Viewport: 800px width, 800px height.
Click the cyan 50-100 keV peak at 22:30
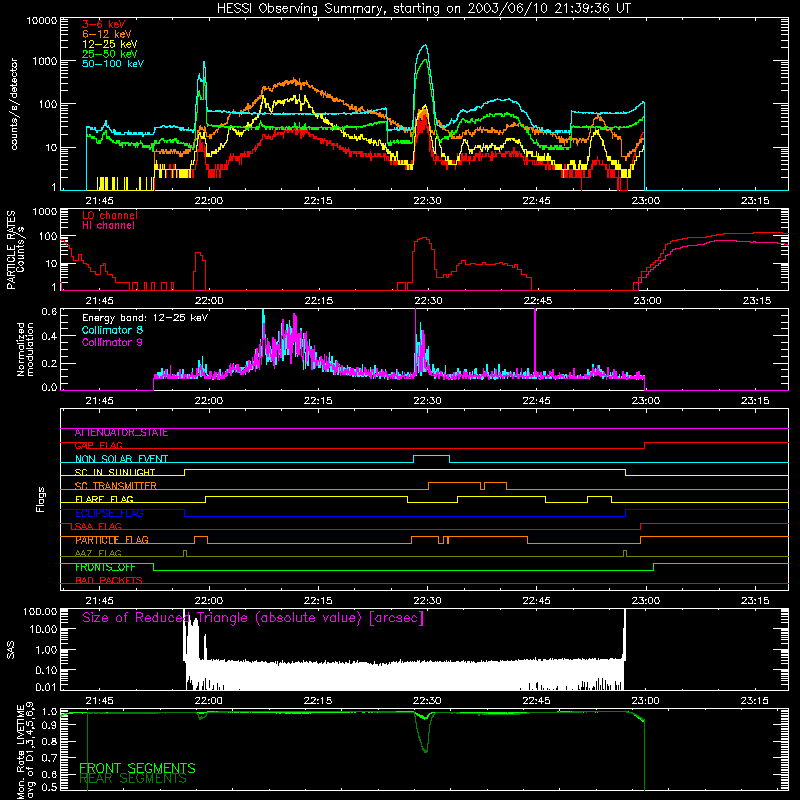pos(425,46)
